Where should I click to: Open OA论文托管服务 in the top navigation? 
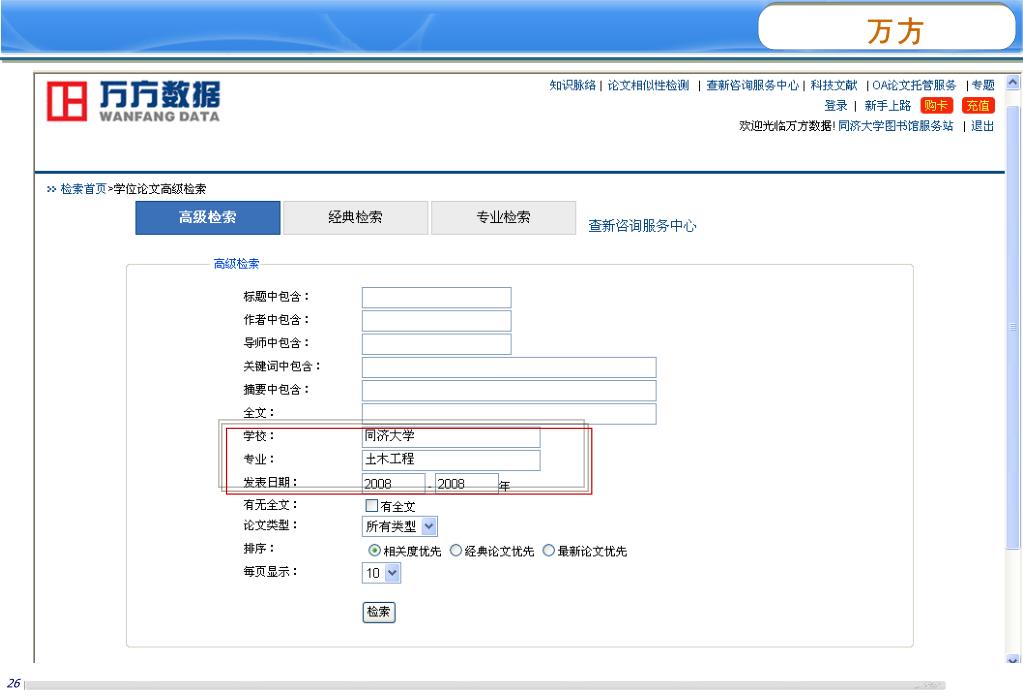click(914, 85)
